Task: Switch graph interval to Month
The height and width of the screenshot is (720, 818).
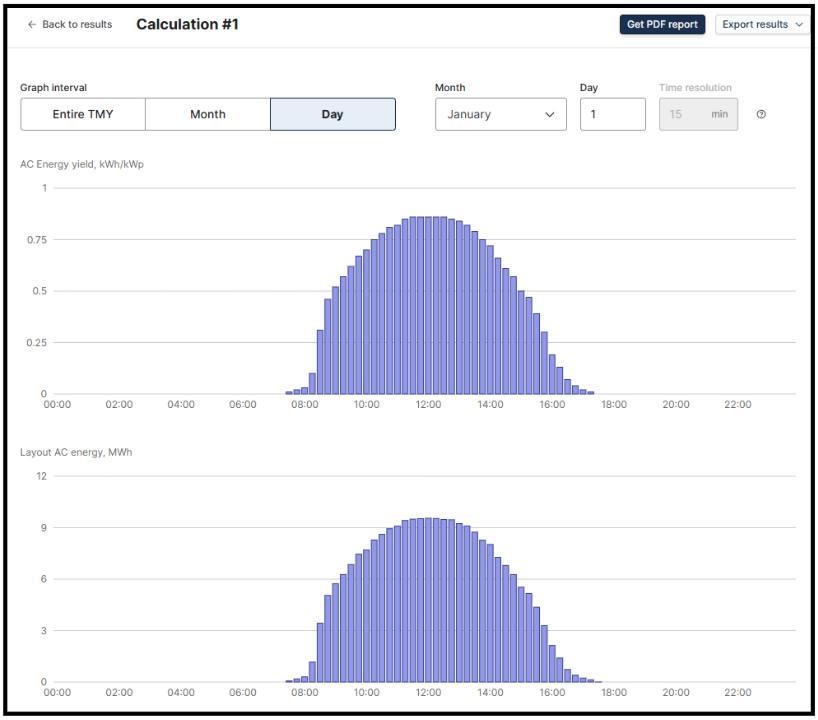Action: (x=208, y=114)
